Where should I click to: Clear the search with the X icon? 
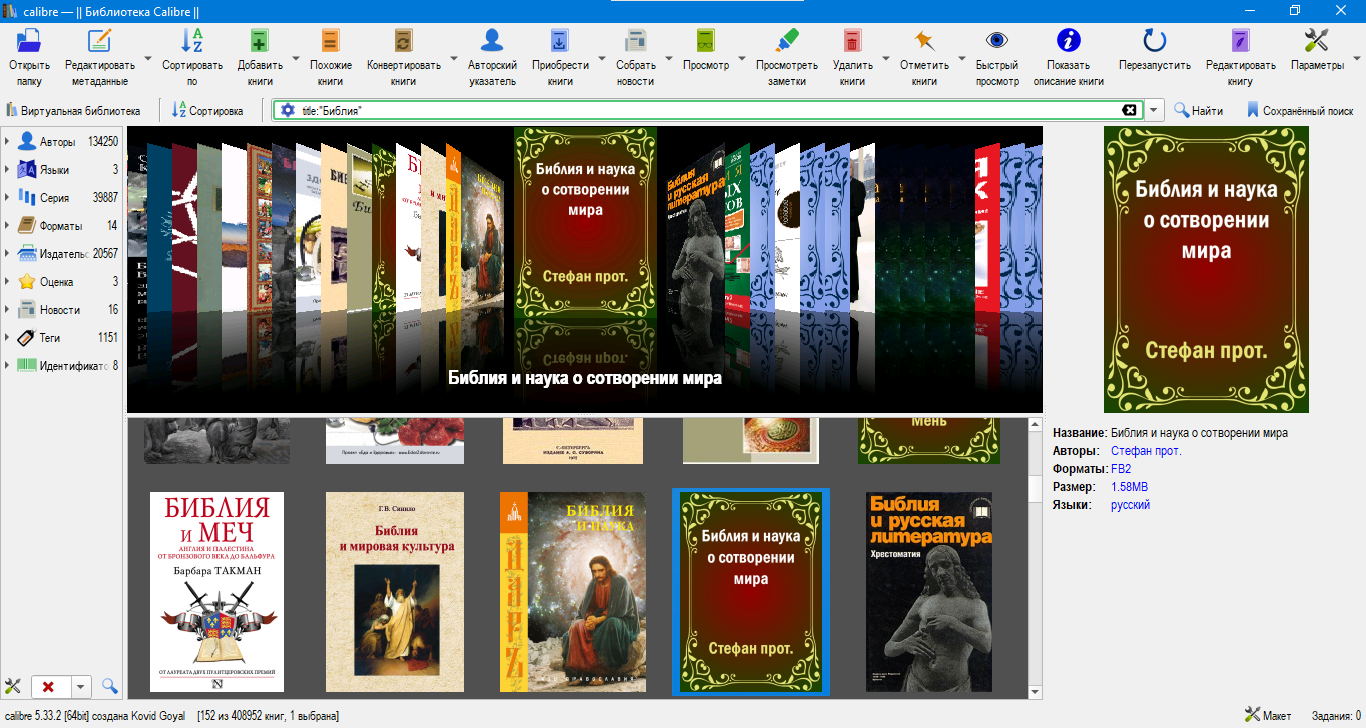1129,110
